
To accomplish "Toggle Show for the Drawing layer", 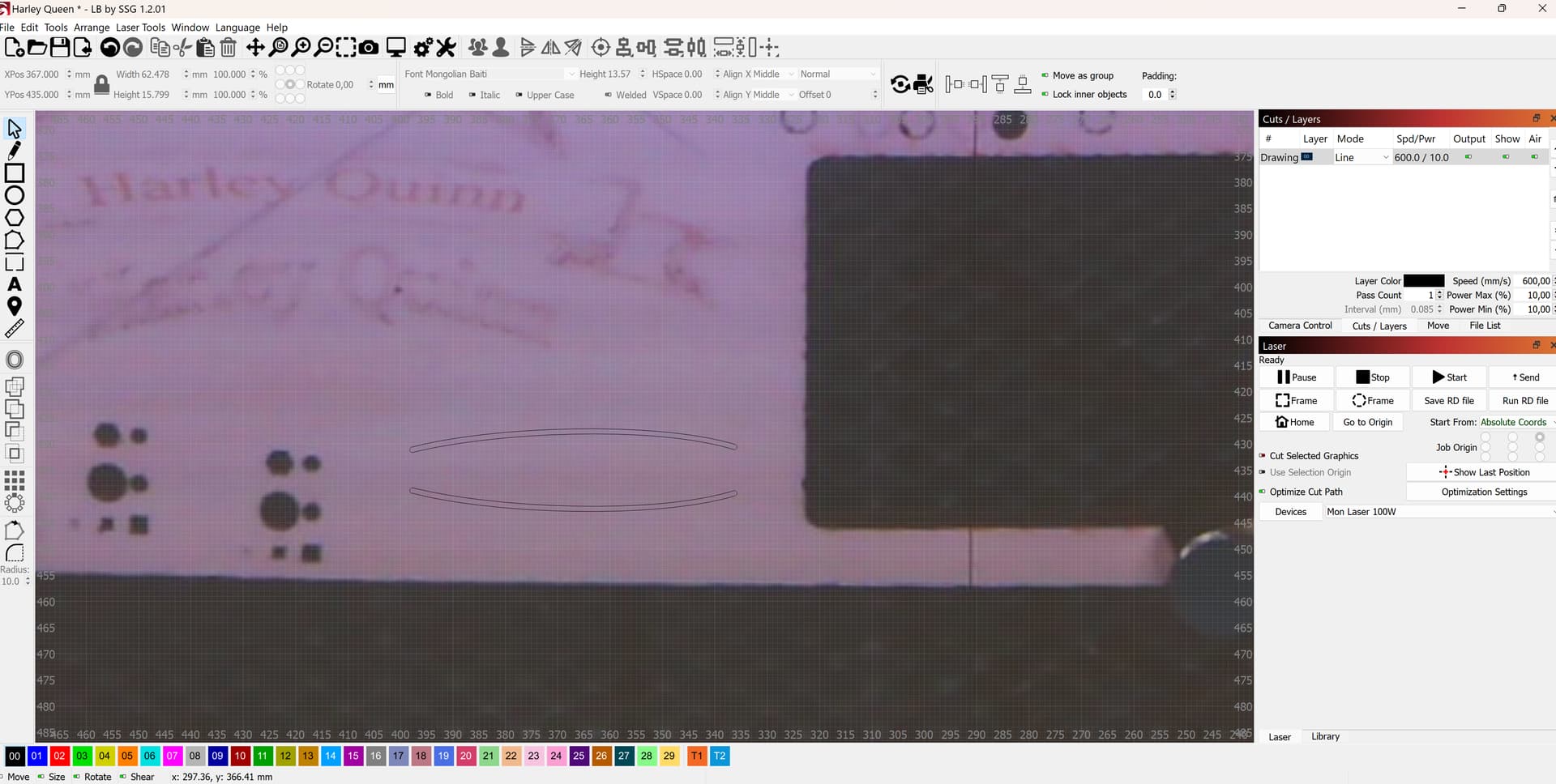I will coord(1506,157).
